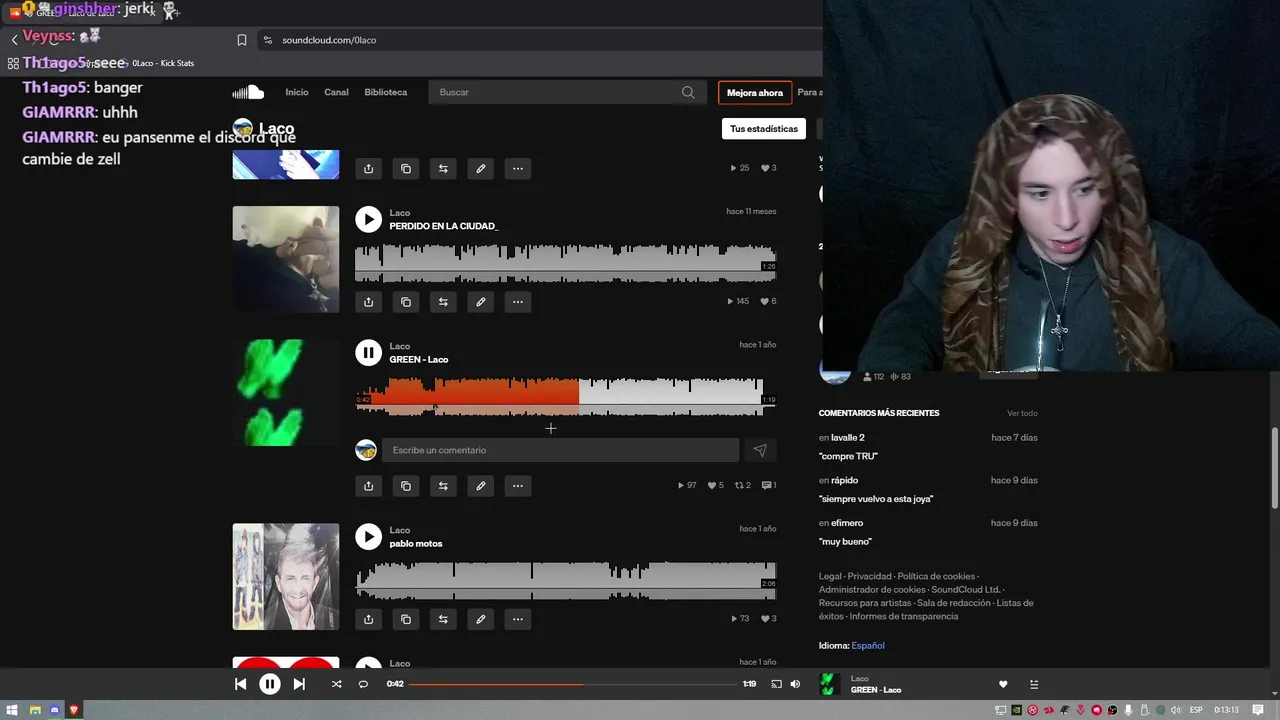1280x720 pixels.
Task: Mute the volume in player bar
Action: click(795, 684)
